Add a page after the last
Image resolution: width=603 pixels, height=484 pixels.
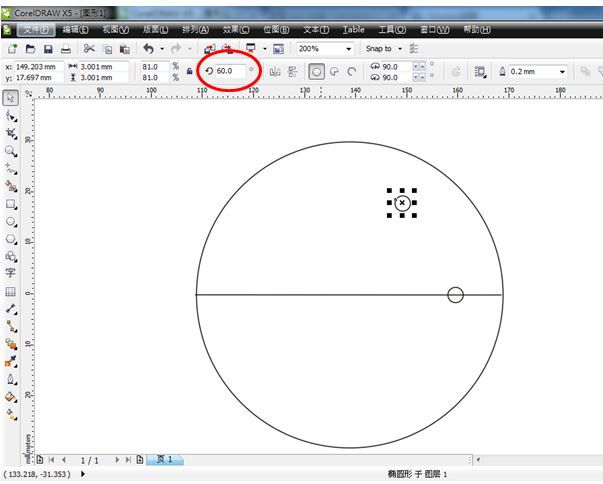click(140, 459)
